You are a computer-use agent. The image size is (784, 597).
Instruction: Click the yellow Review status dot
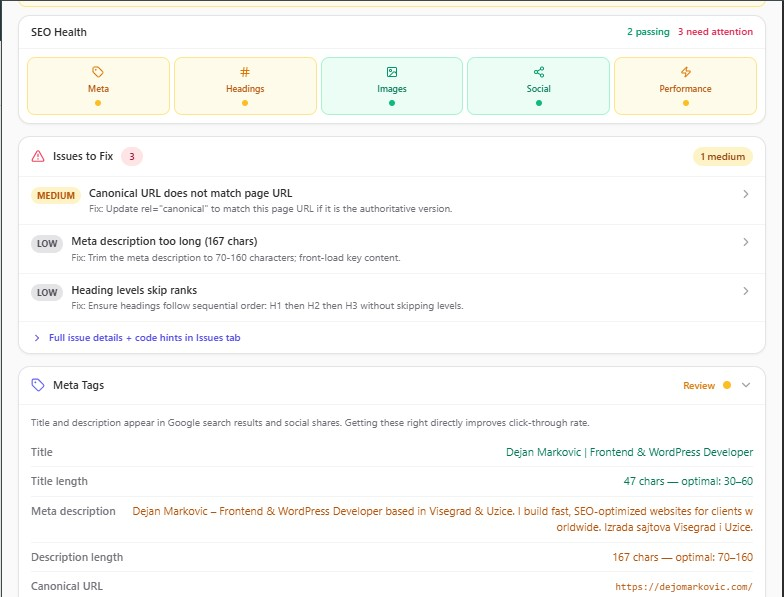point(727,385)
